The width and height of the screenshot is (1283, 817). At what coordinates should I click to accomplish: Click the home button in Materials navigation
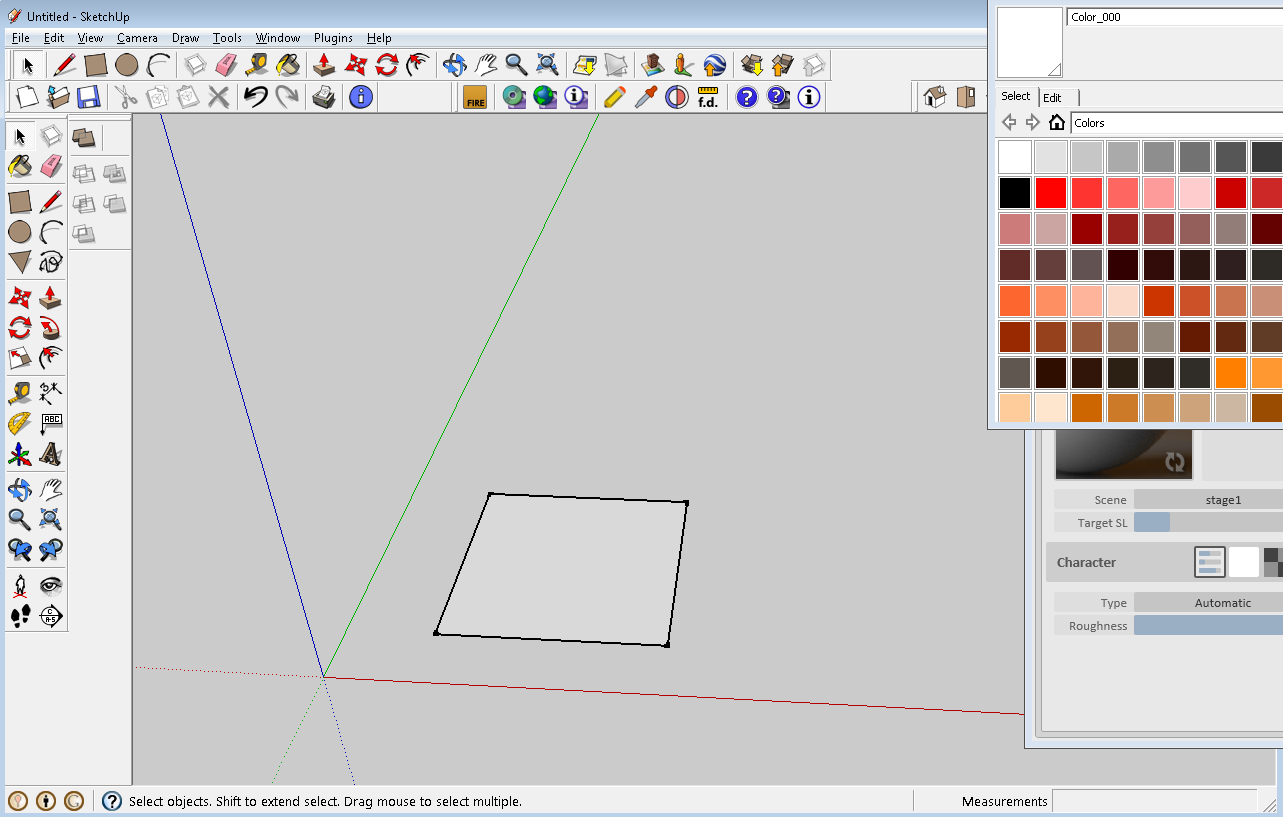pyautogui.click(x=1059, y=121)
